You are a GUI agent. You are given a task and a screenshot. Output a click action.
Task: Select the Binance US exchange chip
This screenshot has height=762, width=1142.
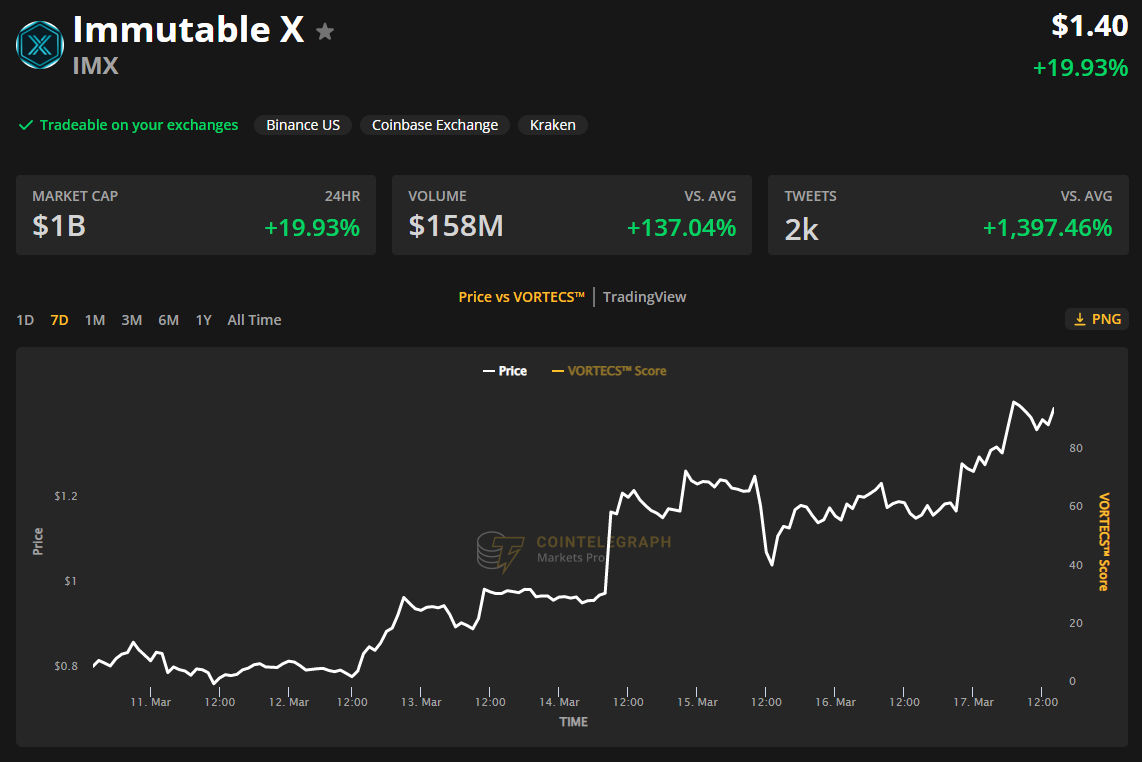pyautogui.click(x=303, y=125)
